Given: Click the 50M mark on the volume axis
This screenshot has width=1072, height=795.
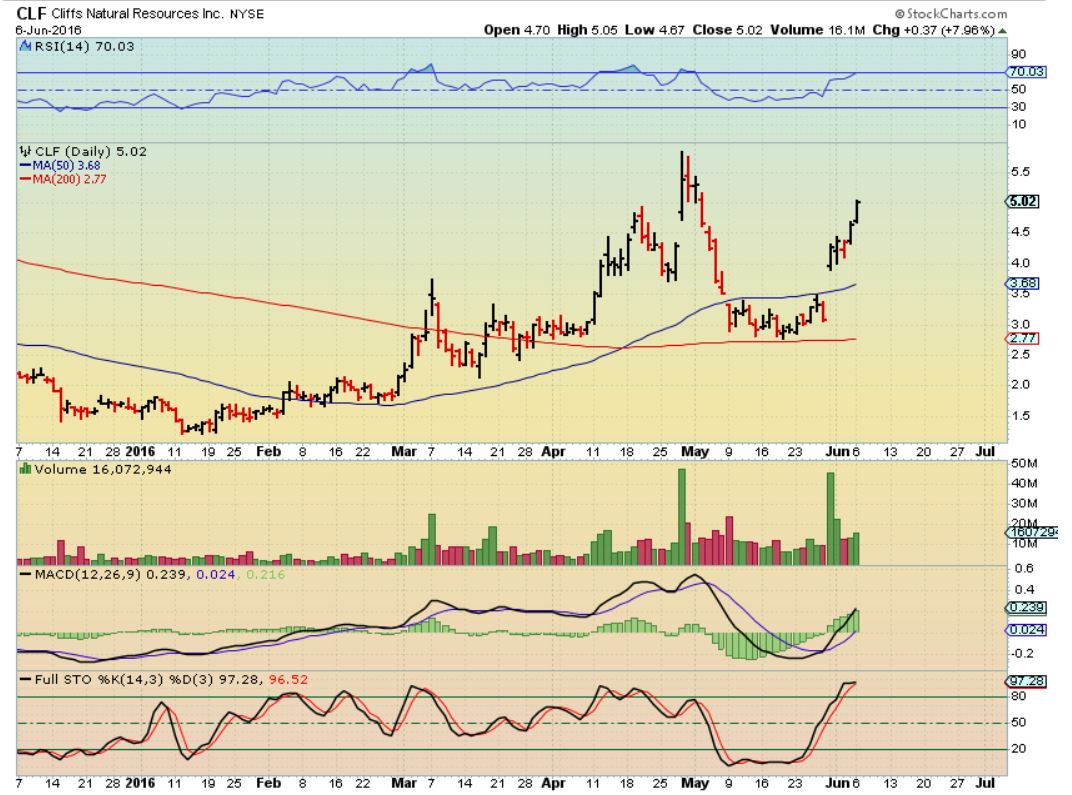Looking at the screenshot, I should point(1024,463).
